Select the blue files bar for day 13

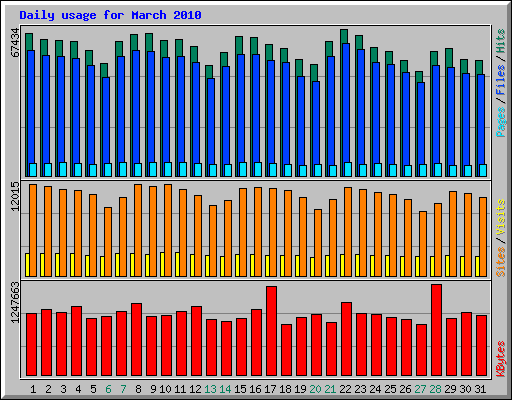(x=211, y=121)
